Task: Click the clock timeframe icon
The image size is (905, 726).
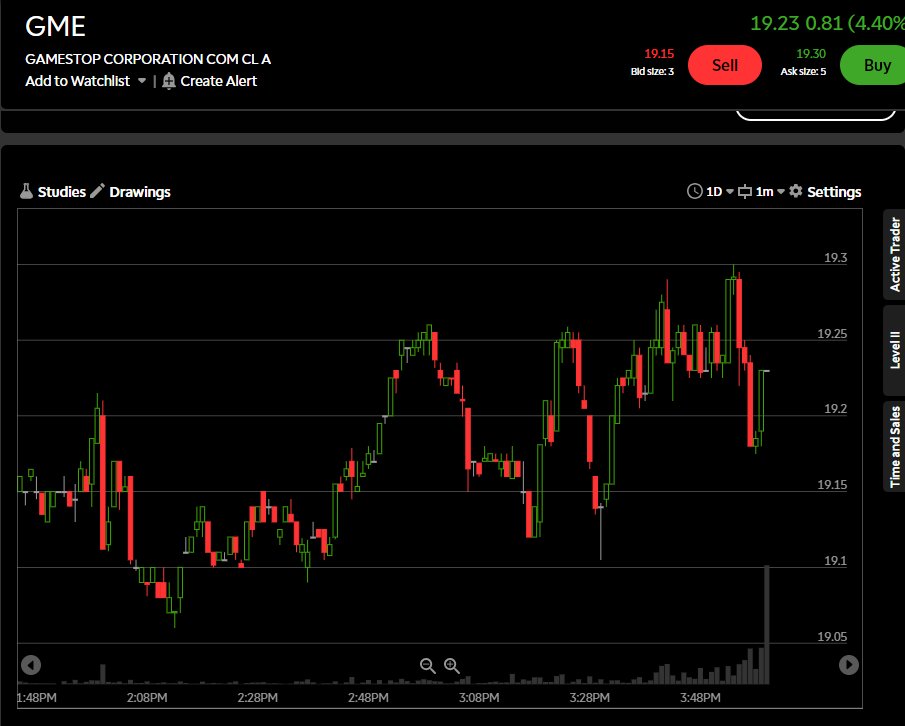Action: pyautogui.click(x=694, y=192)
